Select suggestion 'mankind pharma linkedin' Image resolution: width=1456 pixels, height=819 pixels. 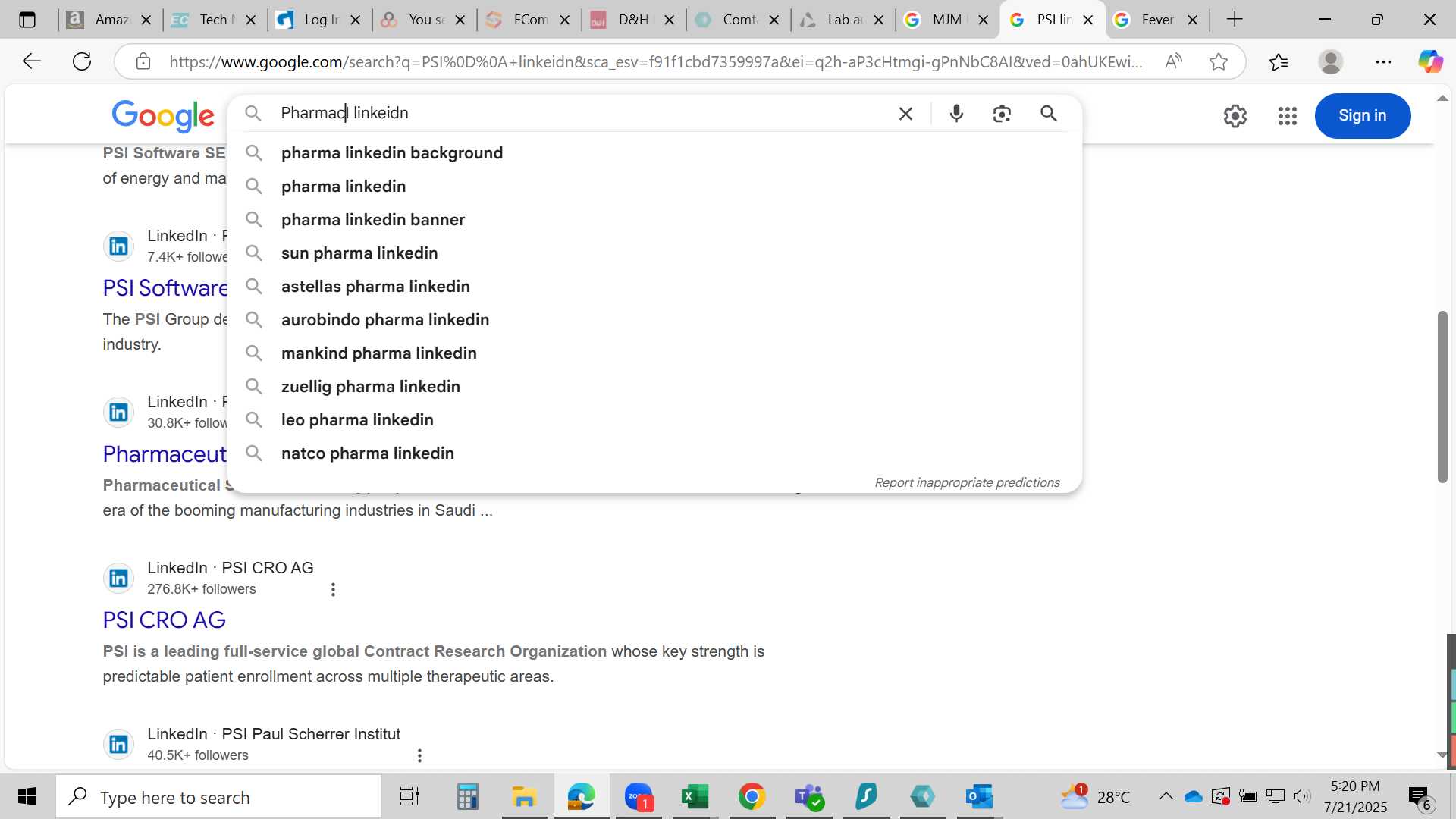654,353
